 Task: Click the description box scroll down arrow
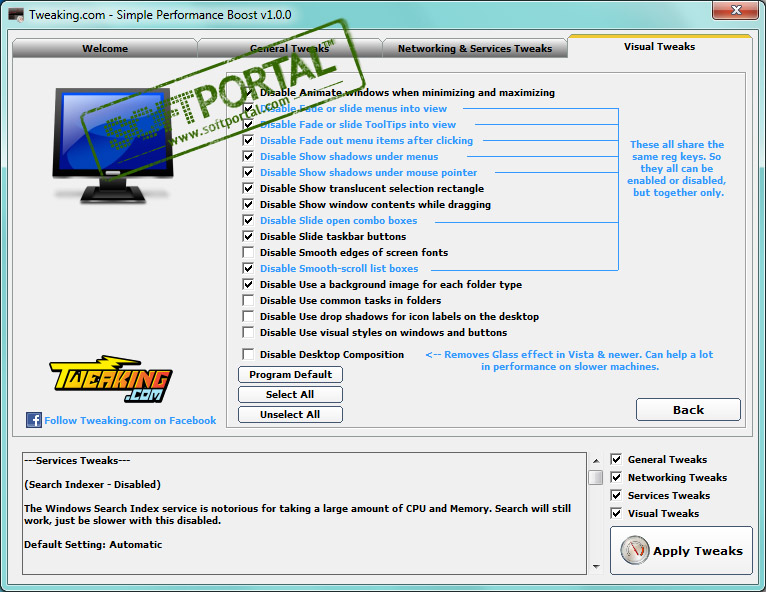click(596, 567)
